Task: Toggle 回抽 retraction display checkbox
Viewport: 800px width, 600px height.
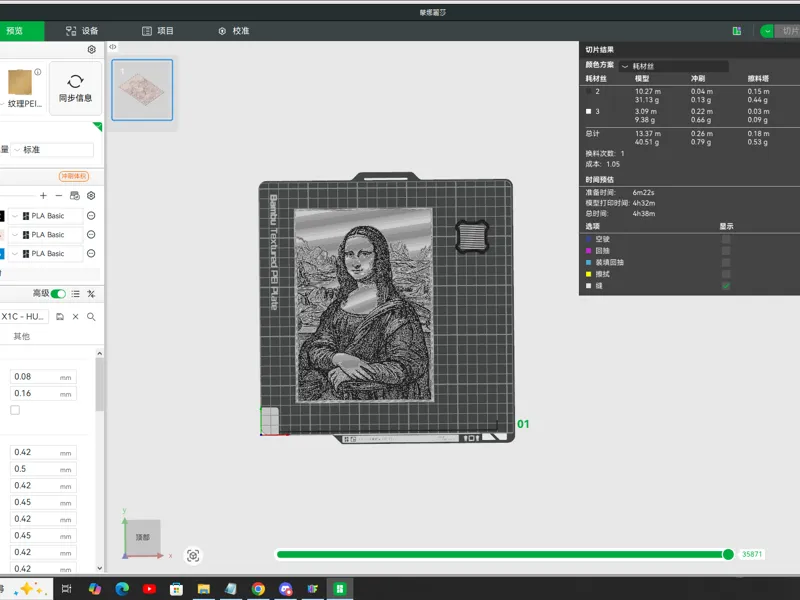Action: 726,251
